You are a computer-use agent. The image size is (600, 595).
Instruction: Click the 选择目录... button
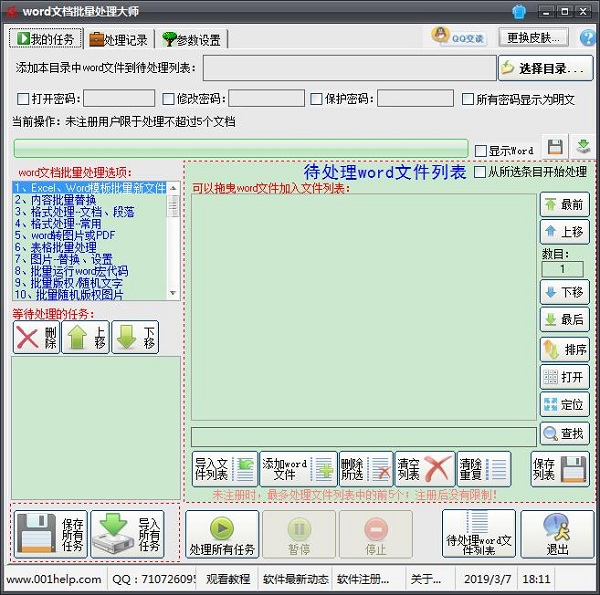(x=545, y=68)
